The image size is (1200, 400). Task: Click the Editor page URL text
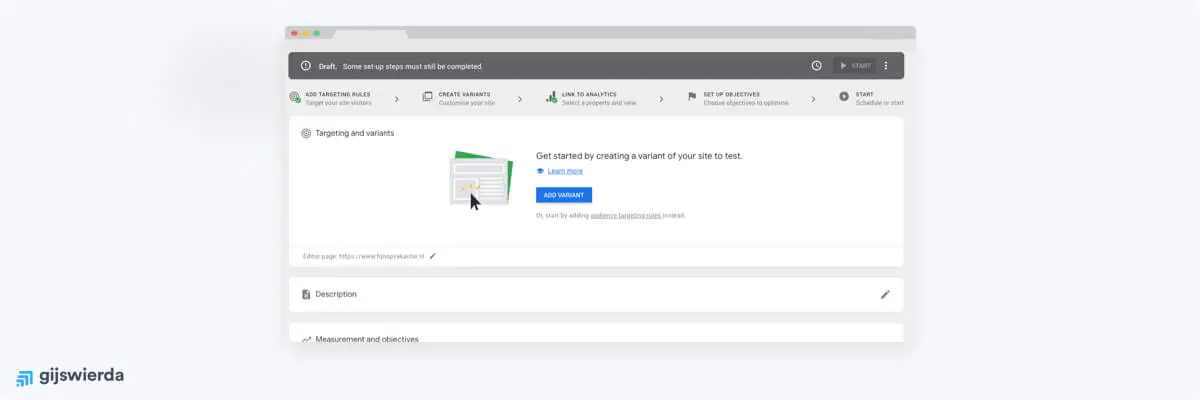tap(364, 256)
